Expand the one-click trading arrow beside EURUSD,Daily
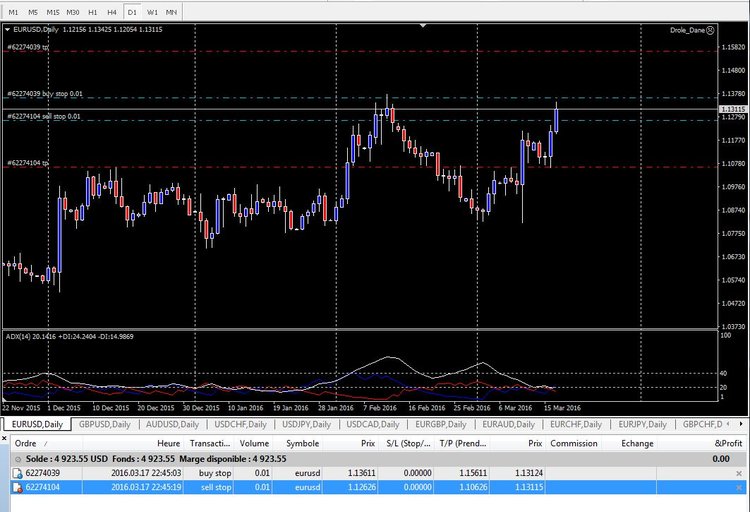Image resolution: width=750 pixels, height=512 pixels. [x=8, y=30]
